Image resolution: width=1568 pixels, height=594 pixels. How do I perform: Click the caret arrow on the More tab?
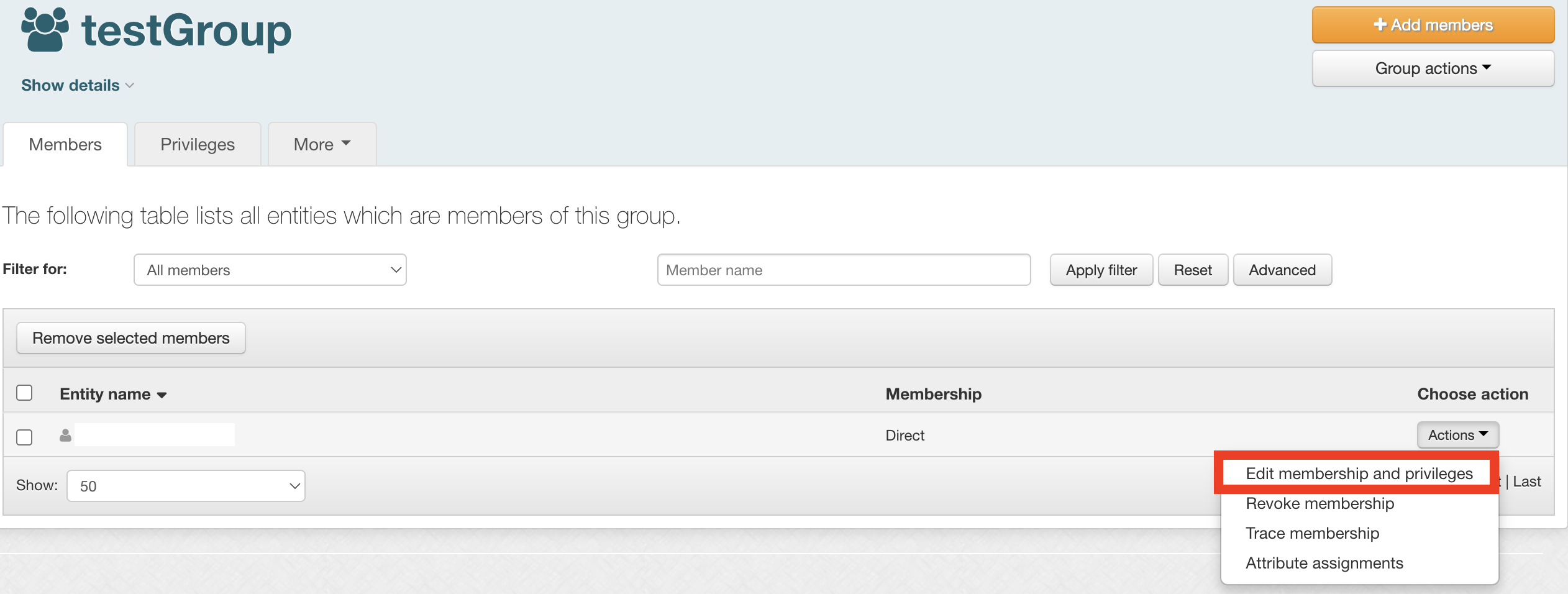pyautogui.click(x=346, y=144)
